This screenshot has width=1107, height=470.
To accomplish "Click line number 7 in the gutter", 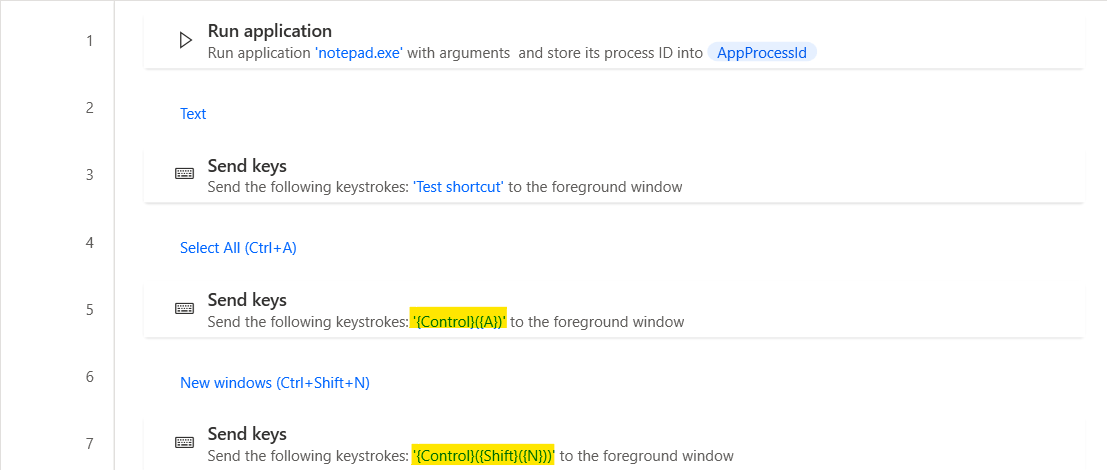I will click(x=89, y=443).
